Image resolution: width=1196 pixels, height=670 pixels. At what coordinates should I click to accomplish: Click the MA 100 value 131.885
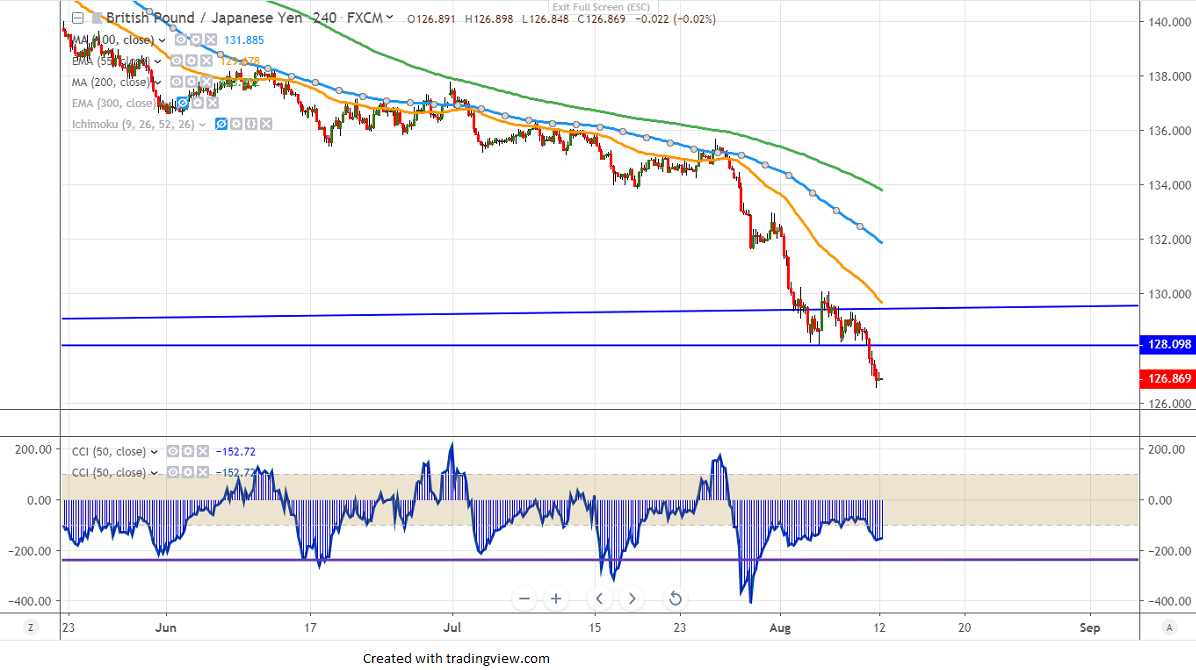244,40
